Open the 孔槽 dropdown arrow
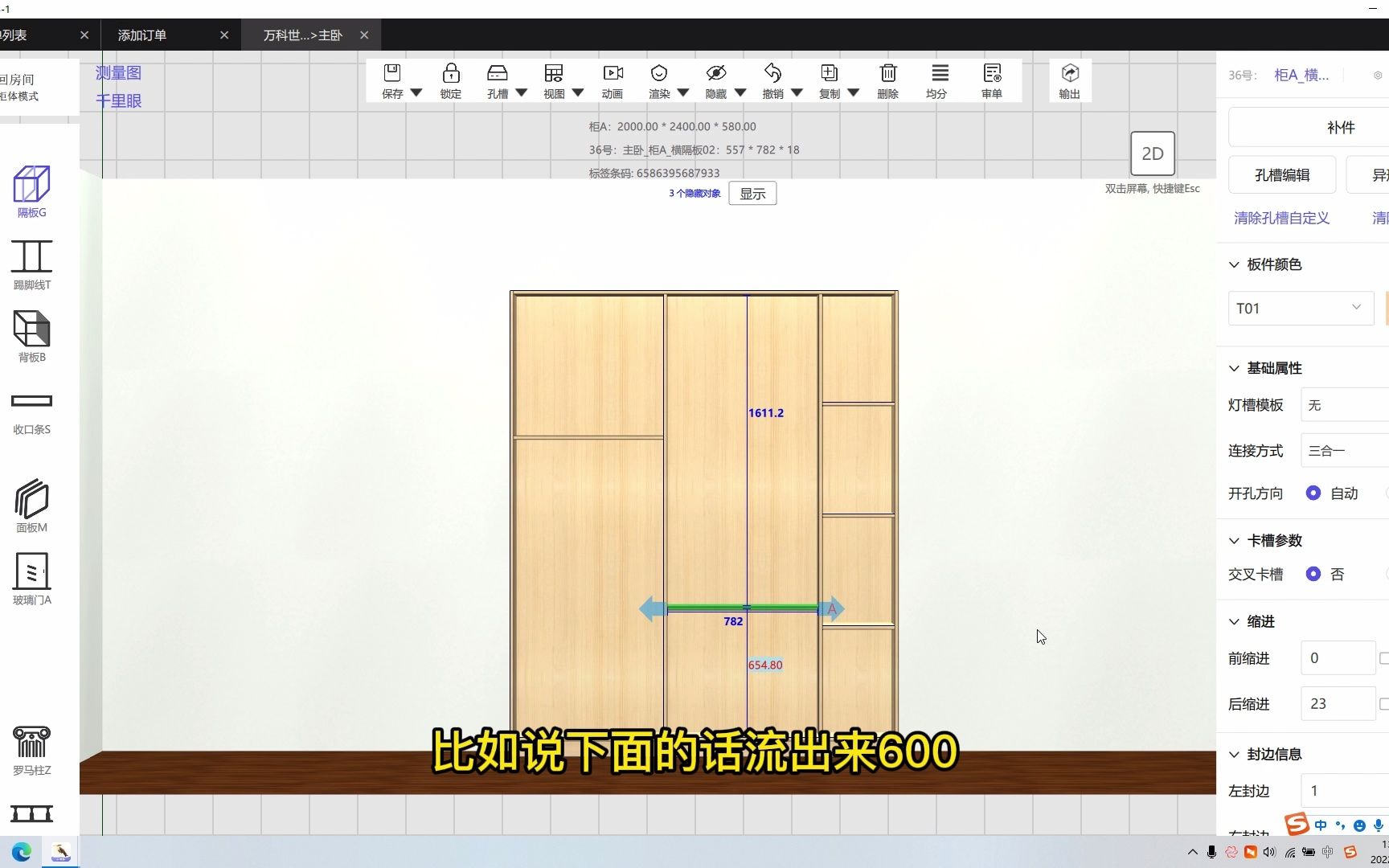This screenshot has height=868, width=1389. [x=521, y=93]
